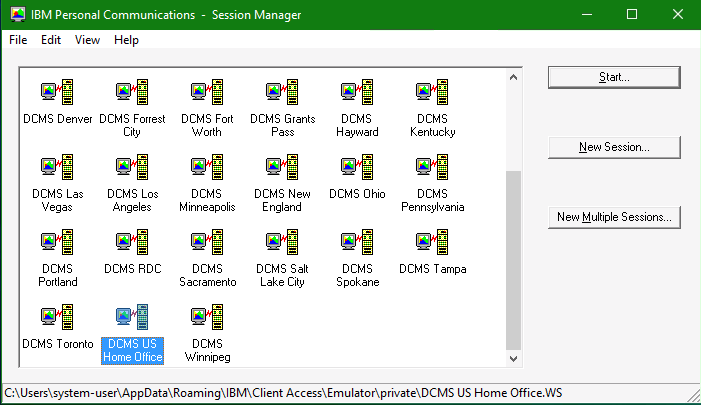The width and height of the screenshot is (701, 405).
Task: Select the DCMS Spokane session icon
Action: pyautogui.click(x=357, y=242)
